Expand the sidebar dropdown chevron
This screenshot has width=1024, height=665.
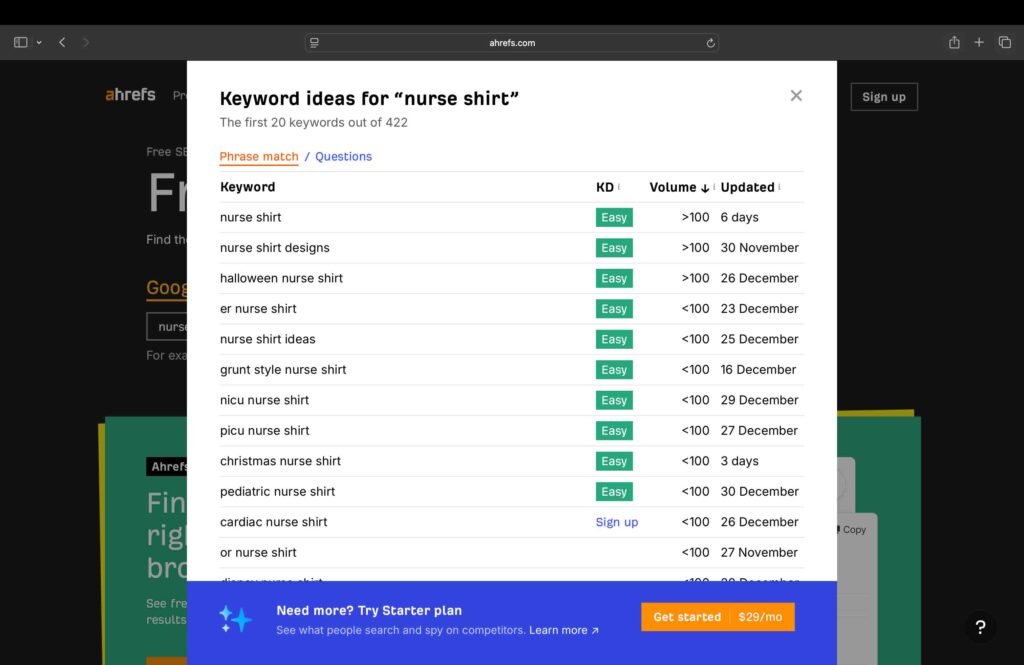[39, 42]
